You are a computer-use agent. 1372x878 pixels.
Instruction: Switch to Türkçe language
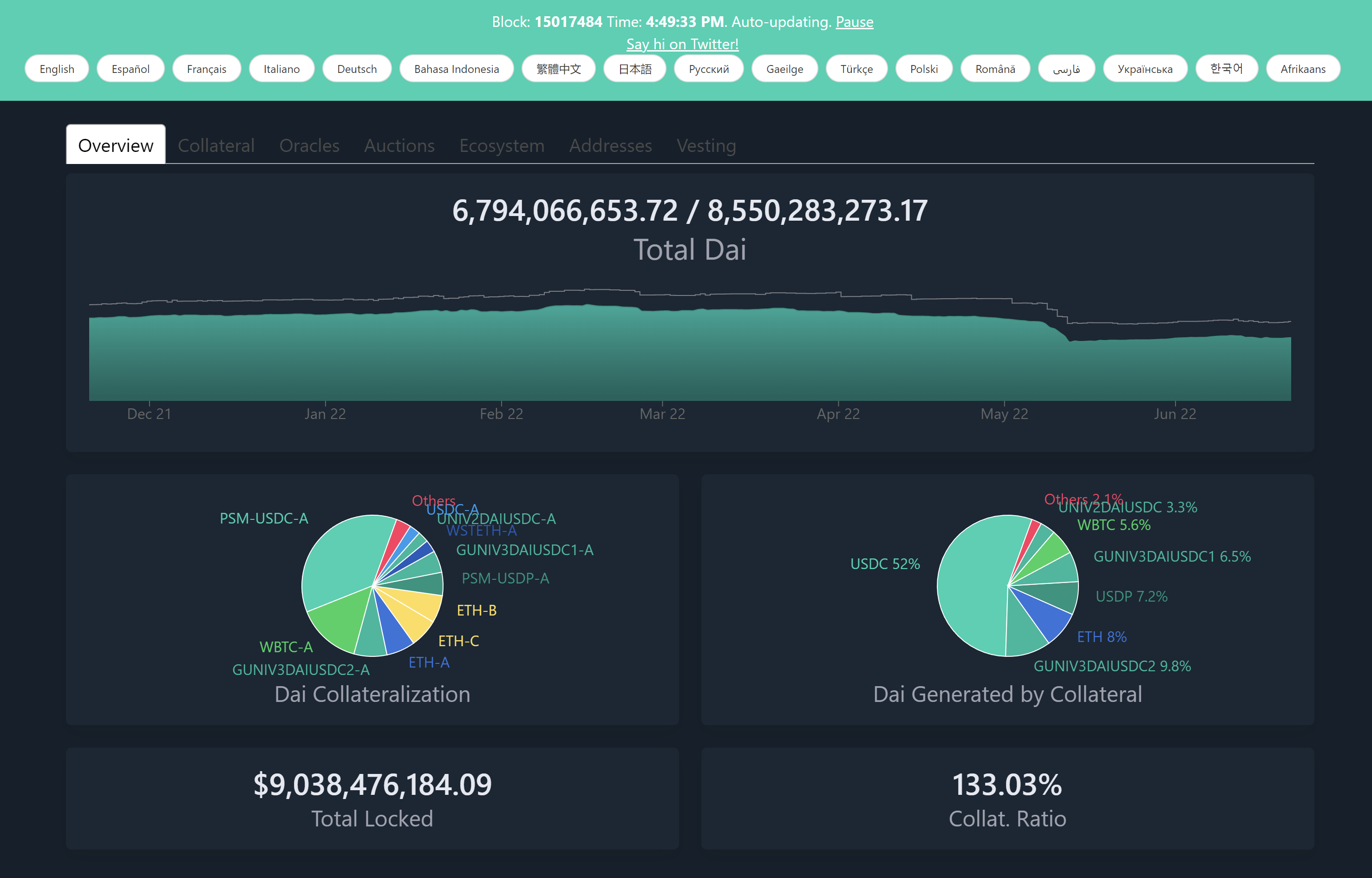(856, 68)
